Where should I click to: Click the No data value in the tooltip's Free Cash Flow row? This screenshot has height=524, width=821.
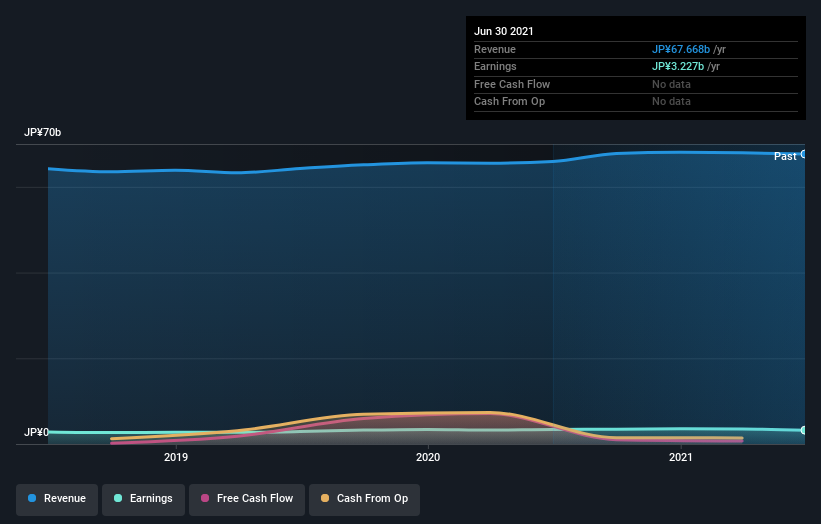tap(671, 84)
